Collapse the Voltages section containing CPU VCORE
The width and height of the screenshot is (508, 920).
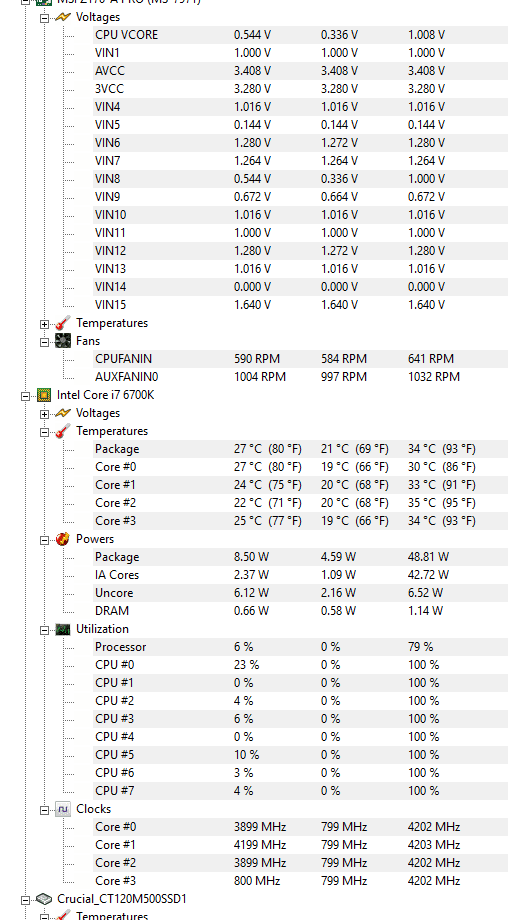click(44, 18)
